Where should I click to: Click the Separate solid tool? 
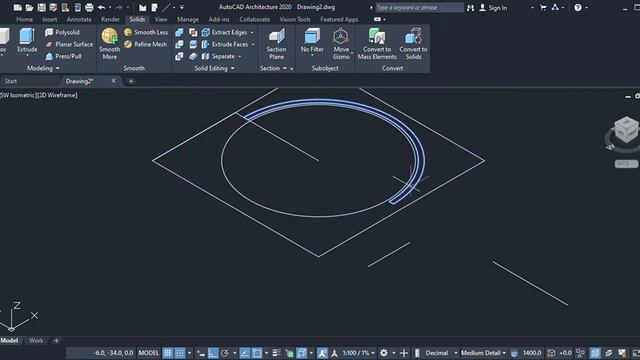[218, 56]
